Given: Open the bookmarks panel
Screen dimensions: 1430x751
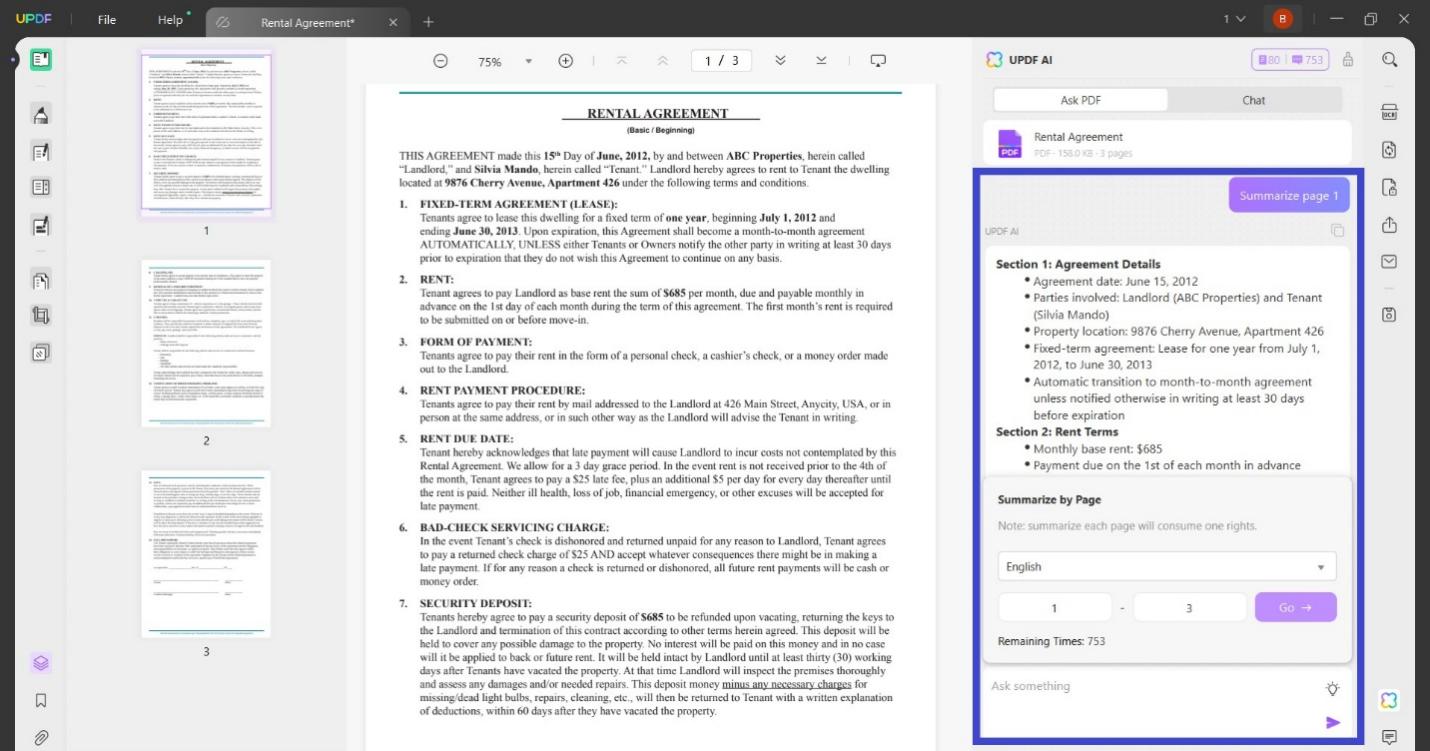Looking at the screenshot, I should pyautogui.click(x=40, y=700).
